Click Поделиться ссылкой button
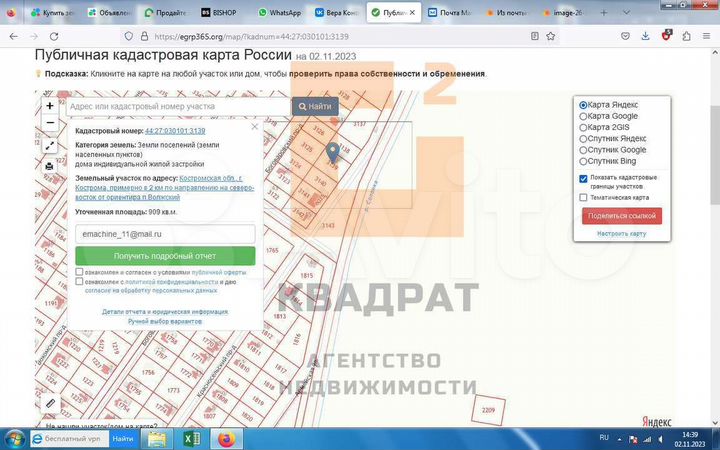 tap(622, 216)
